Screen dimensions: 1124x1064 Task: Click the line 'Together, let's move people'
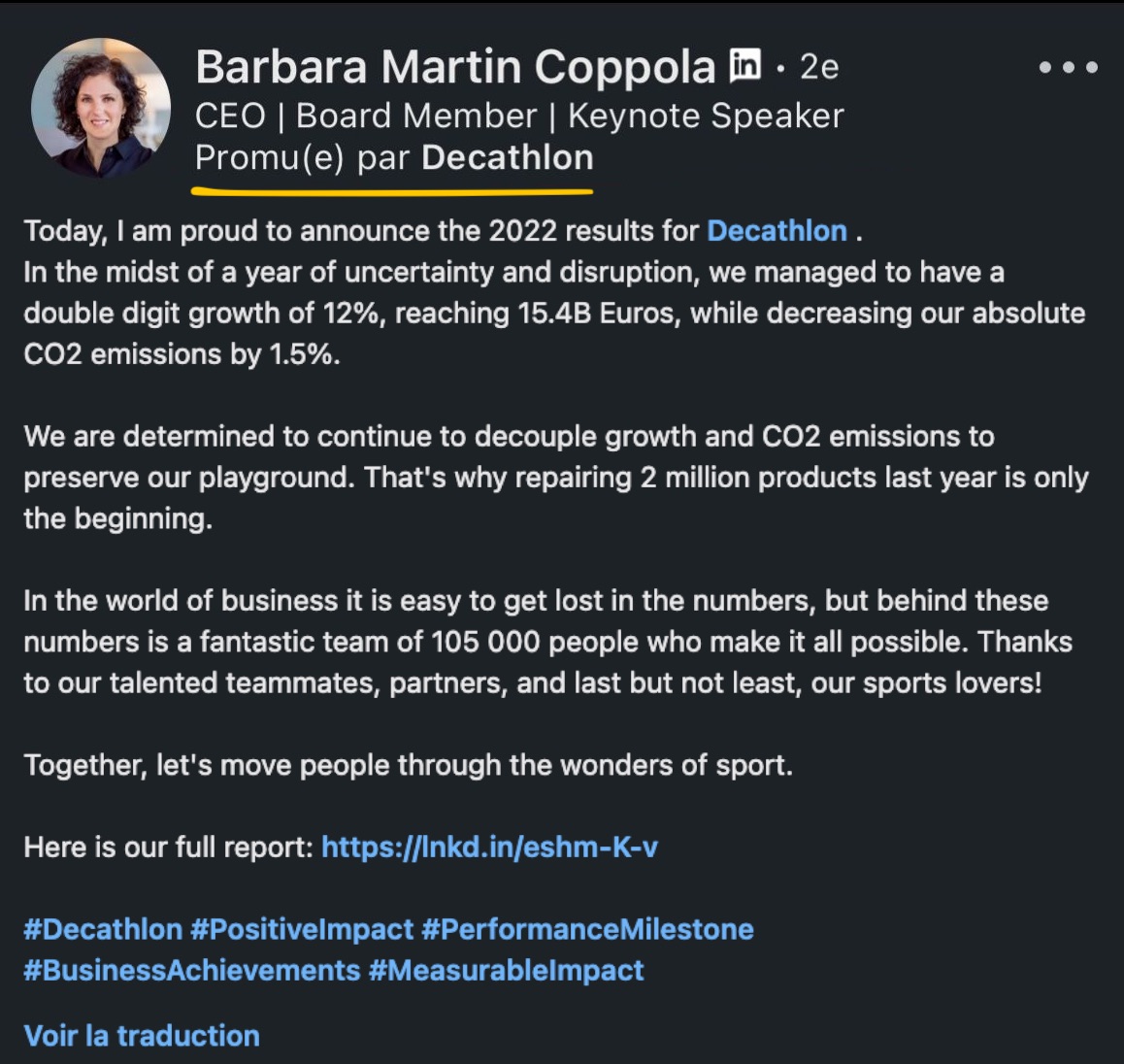click(409, 766)
